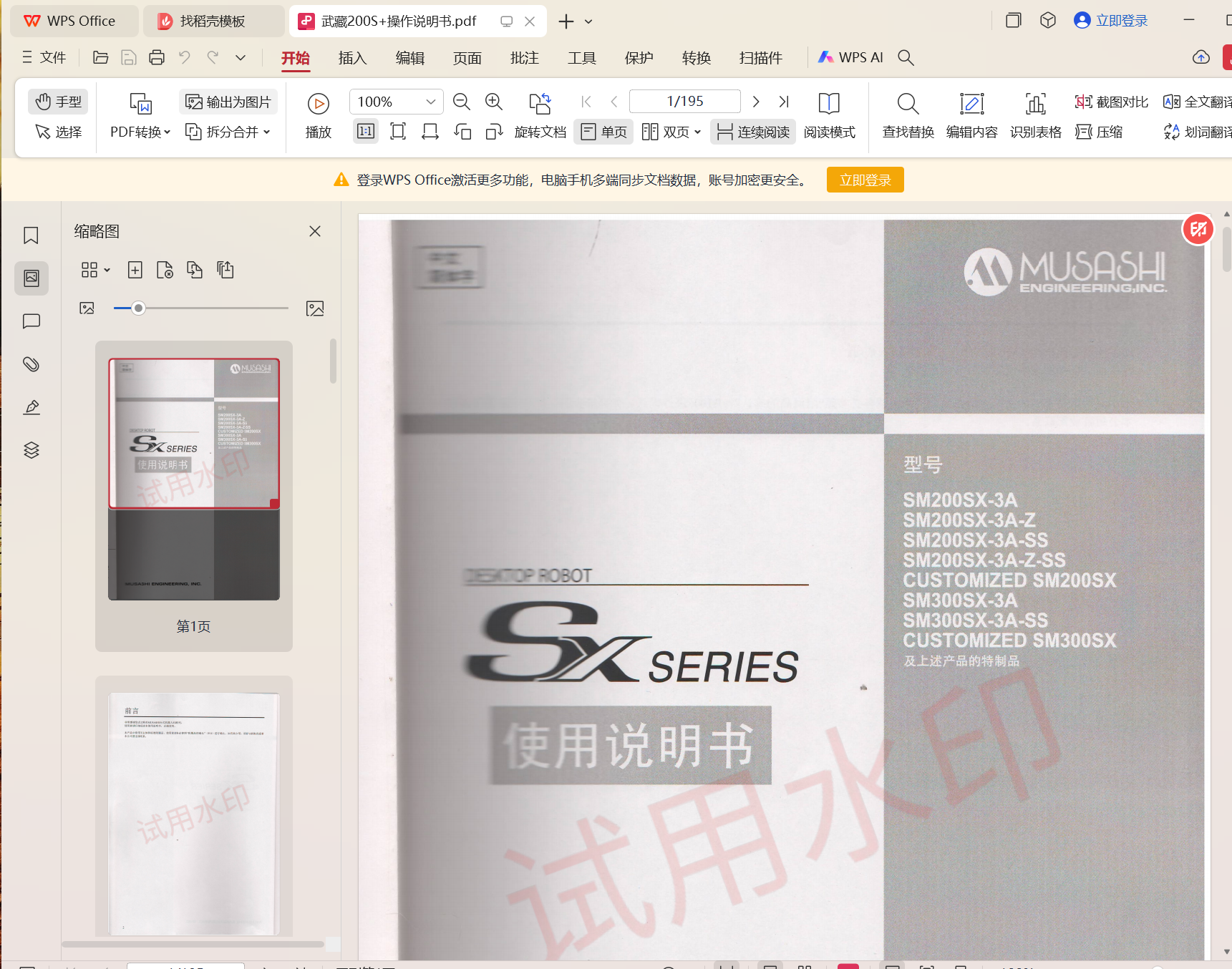
Task: Click the 阅读模式 book icon
Action: tap(829, 115)
